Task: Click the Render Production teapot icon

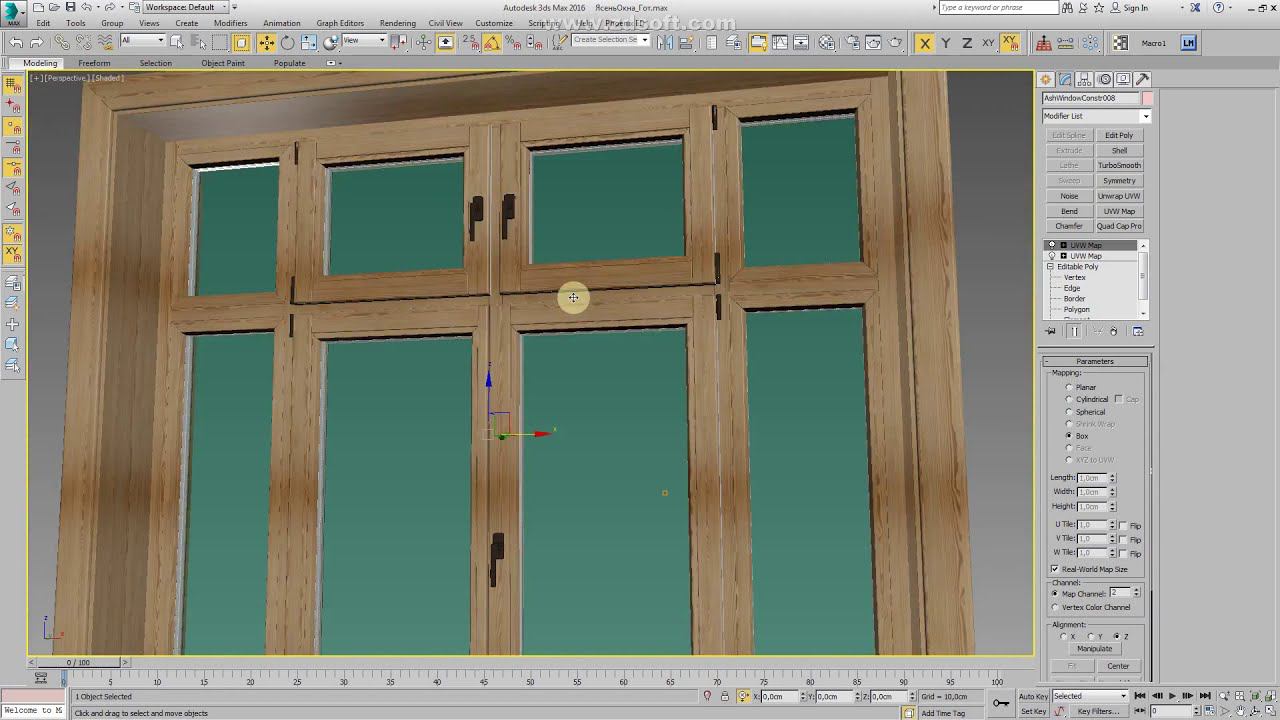Action: click(x=895, y=43)
